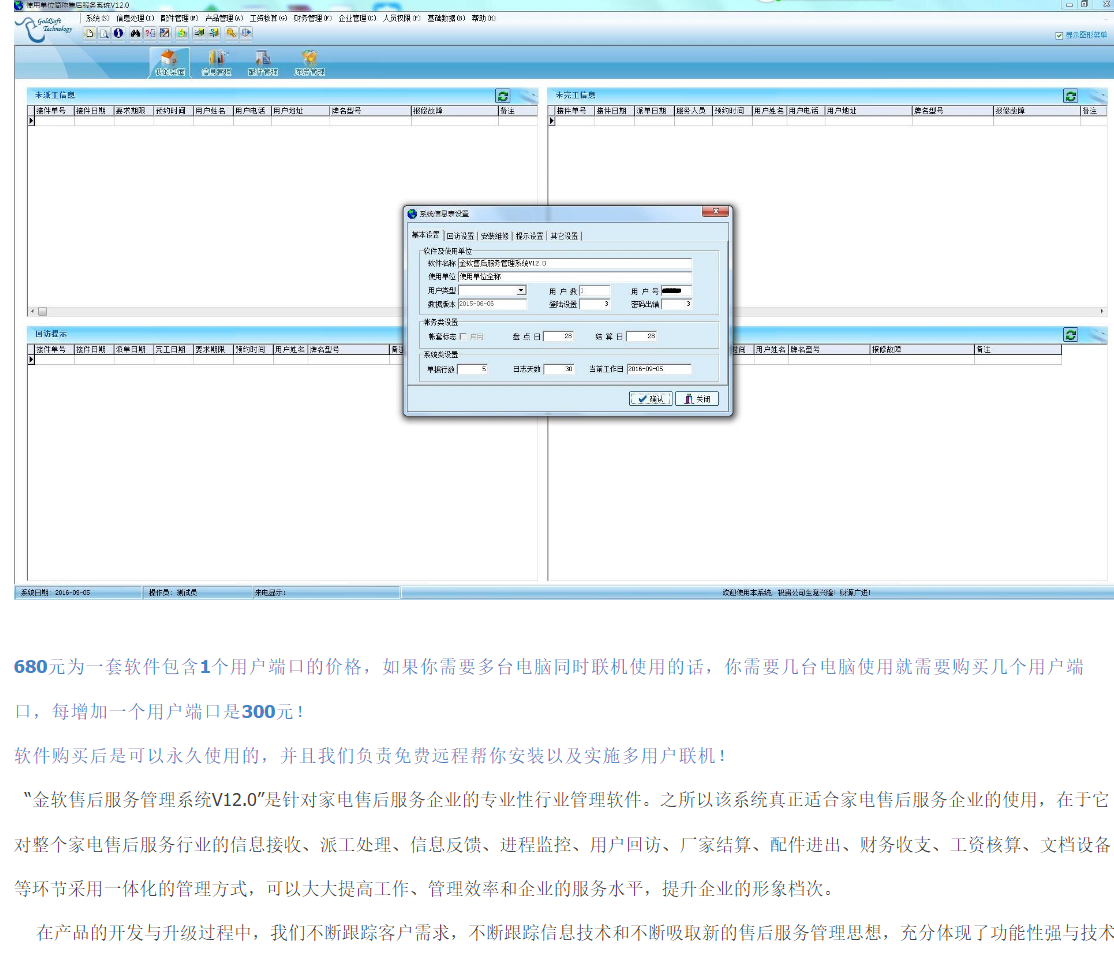Open the 财务管理 module icon
Screen dimensions: 1114x960
pyautogui.click(x=309, y=63)
